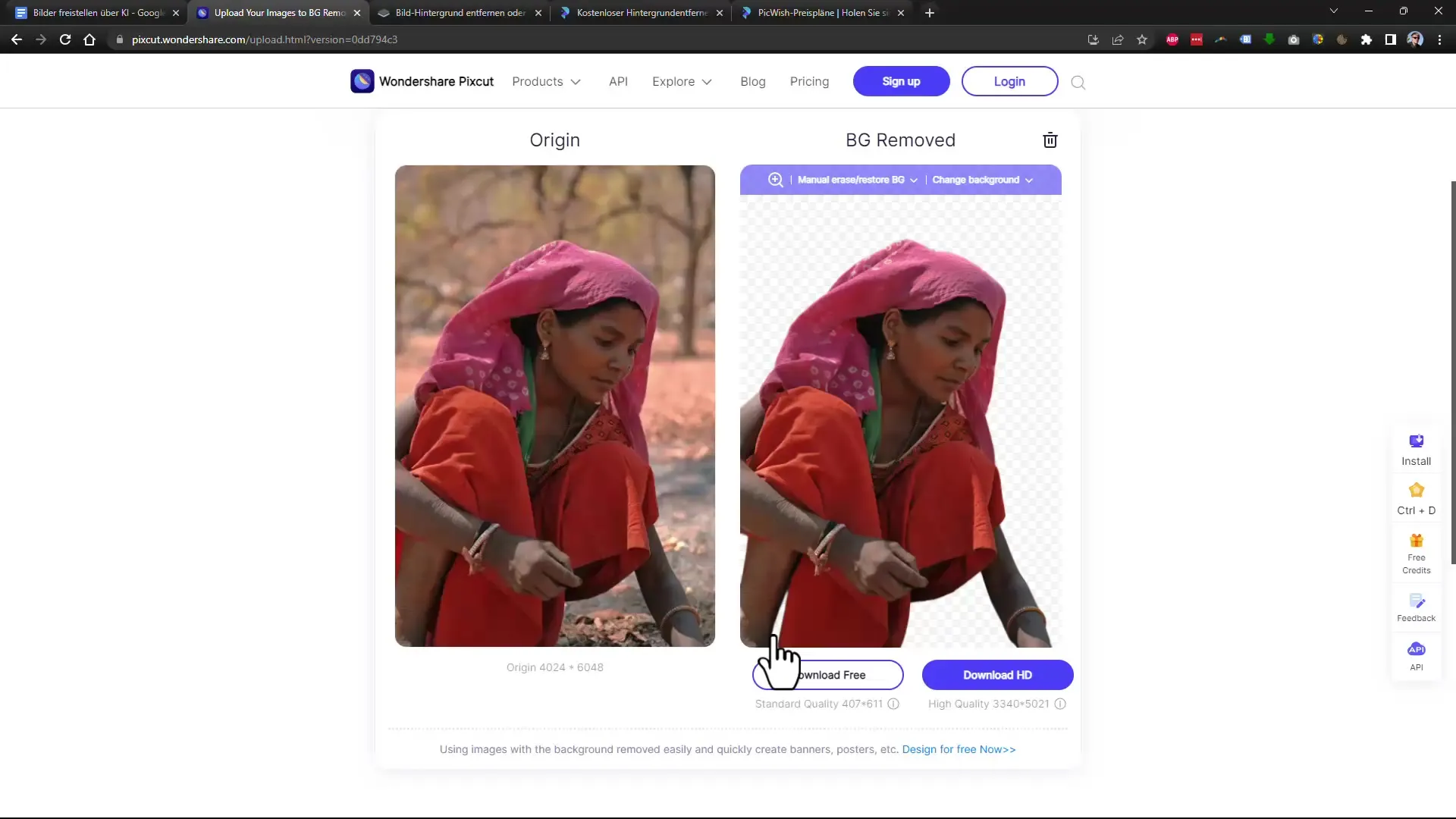Image resolution: width=1456 pixels, height=819 pixels.
Task: Expand the Products menu in the navbar
Action: (x=546, y=81)
